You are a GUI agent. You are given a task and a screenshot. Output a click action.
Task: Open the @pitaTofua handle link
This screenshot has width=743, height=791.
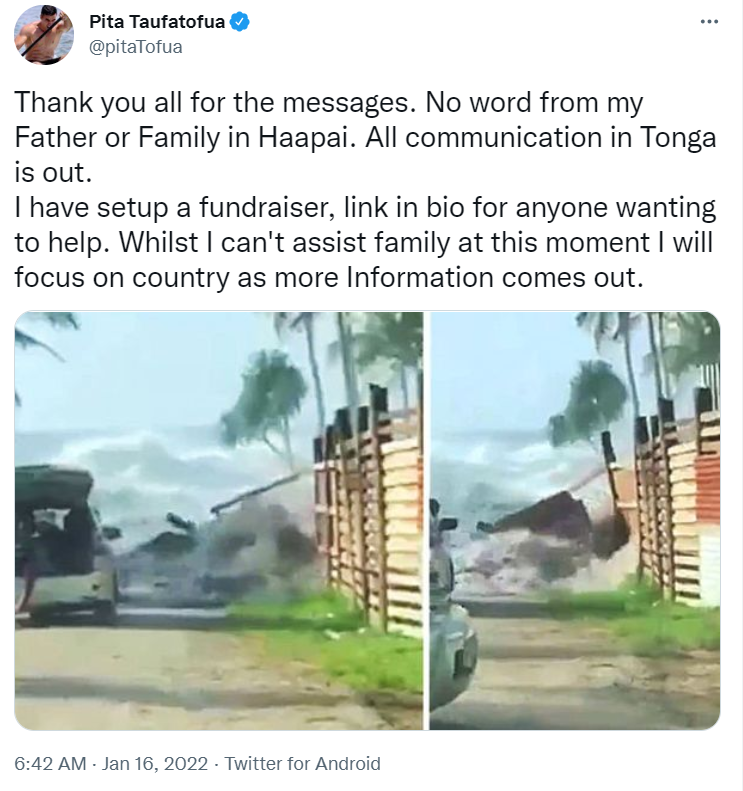coord(136,47)
